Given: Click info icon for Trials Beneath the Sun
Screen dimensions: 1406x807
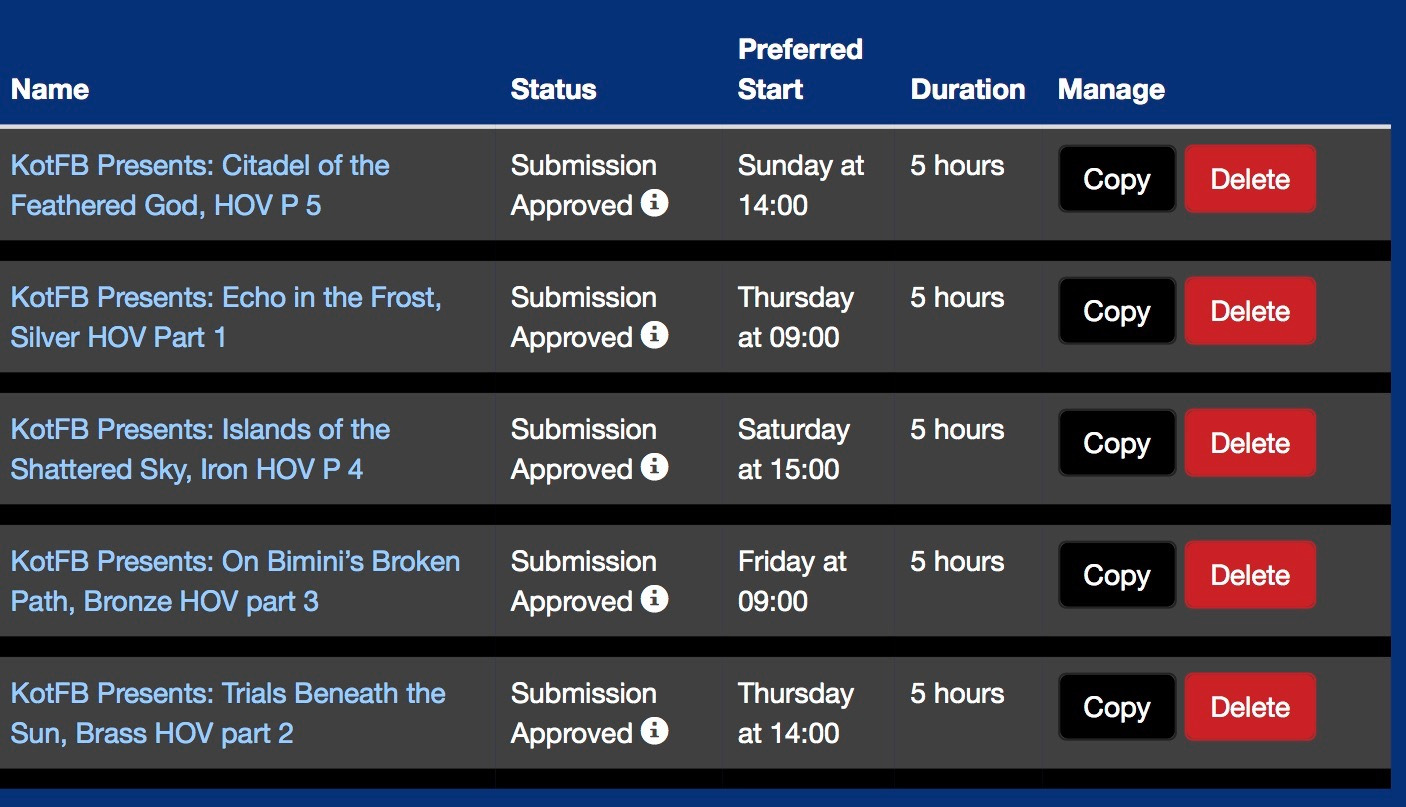Looking at the screenshot, I should [x=654, y=731].
